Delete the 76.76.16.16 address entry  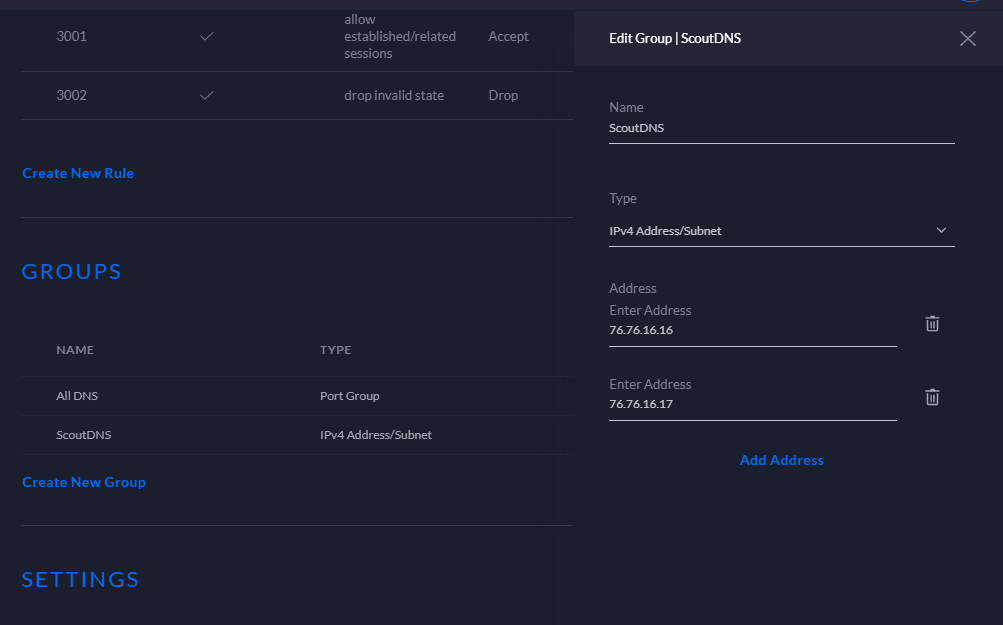[932, 324]
